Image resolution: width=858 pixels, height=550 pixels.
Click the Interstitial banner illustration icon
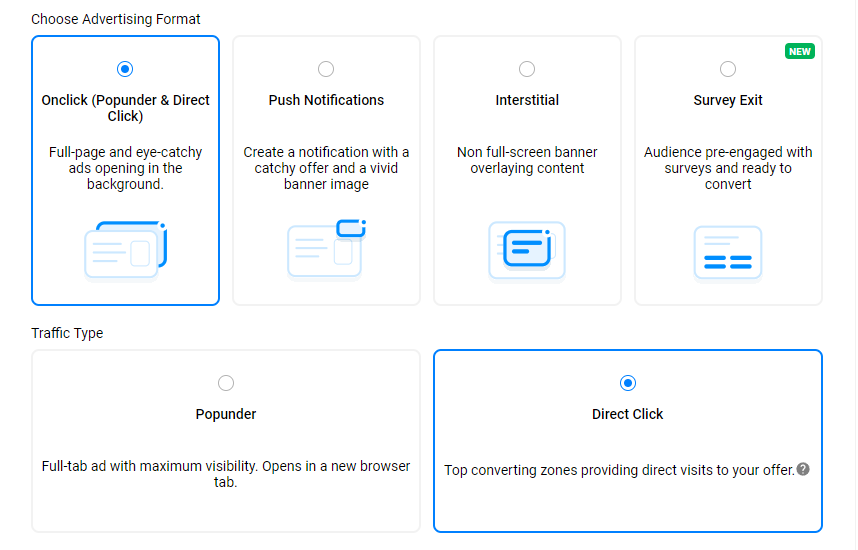pyautogui.click(x=527, y=249)
